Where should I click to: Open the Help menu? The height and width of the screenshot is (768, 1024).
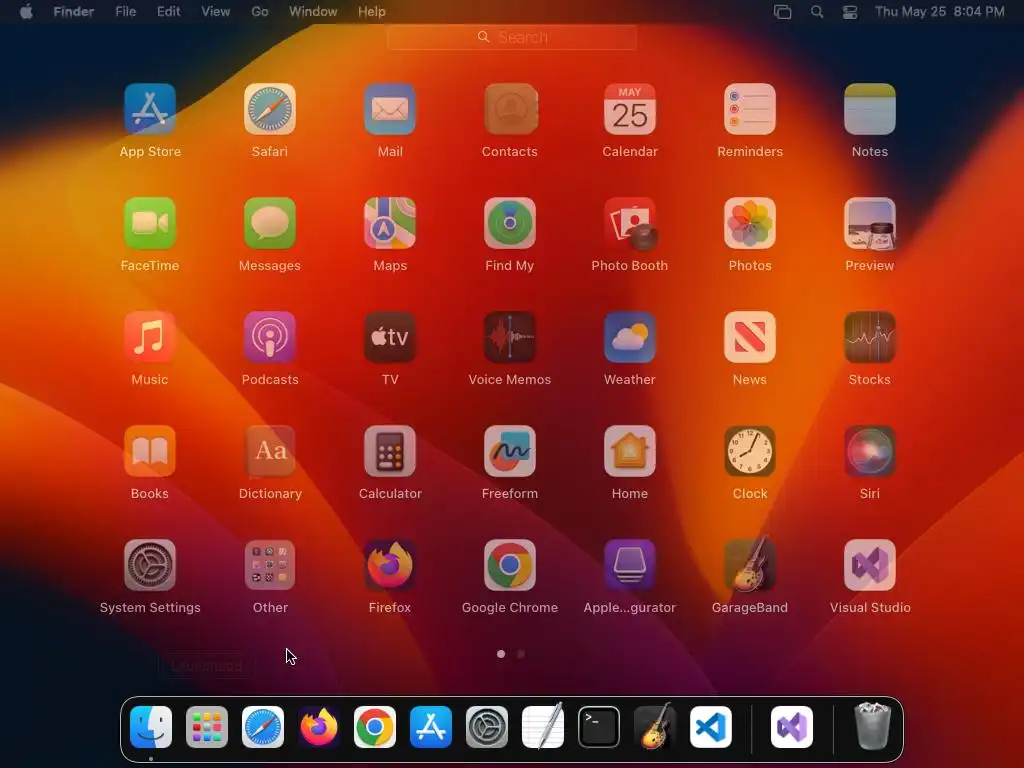[372, 11]
